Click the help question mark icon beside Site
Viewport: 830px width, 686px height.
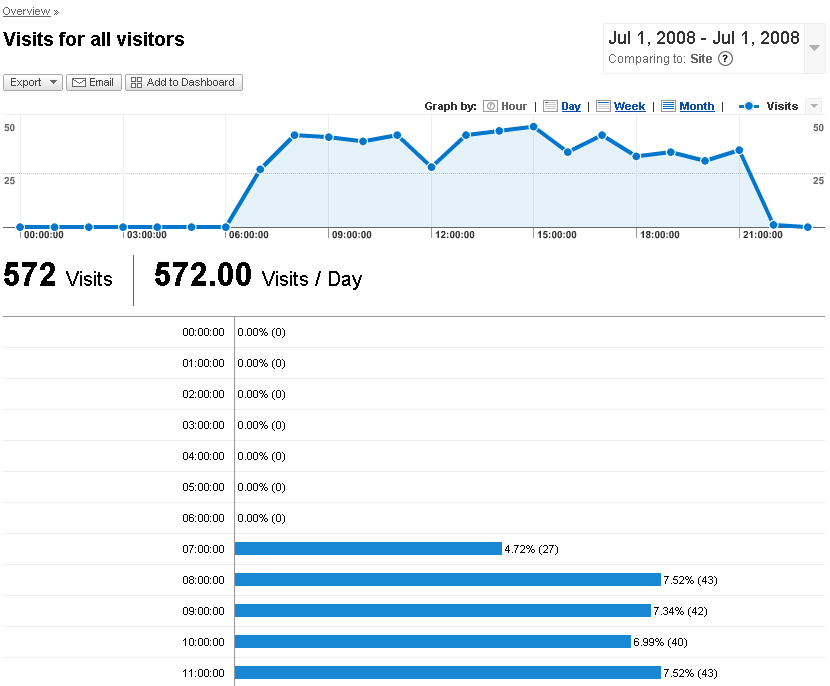coord(725,59)
